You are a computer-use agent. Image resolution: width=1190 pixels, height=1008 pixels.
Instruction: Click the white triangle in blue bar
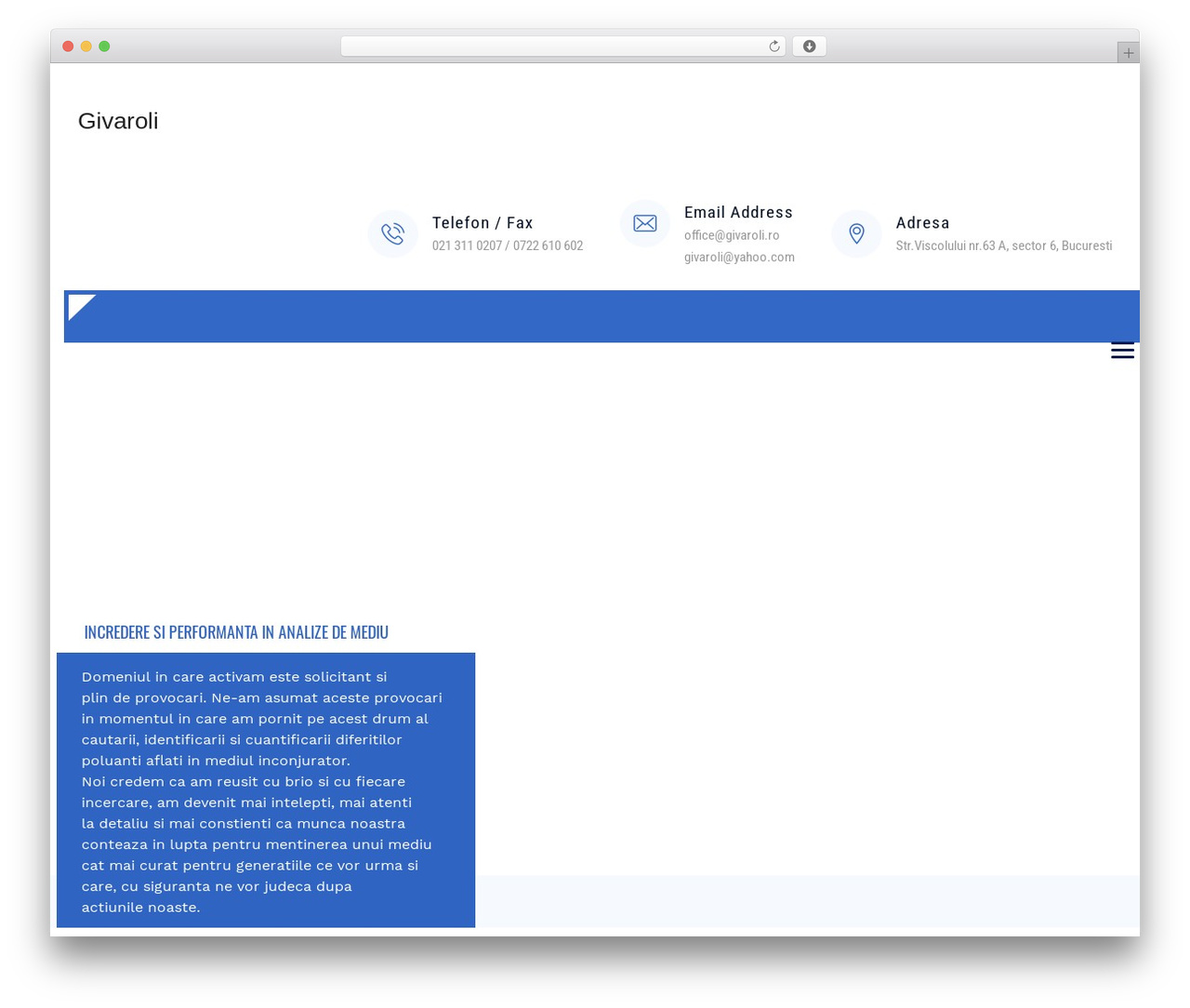coord(80,306)
